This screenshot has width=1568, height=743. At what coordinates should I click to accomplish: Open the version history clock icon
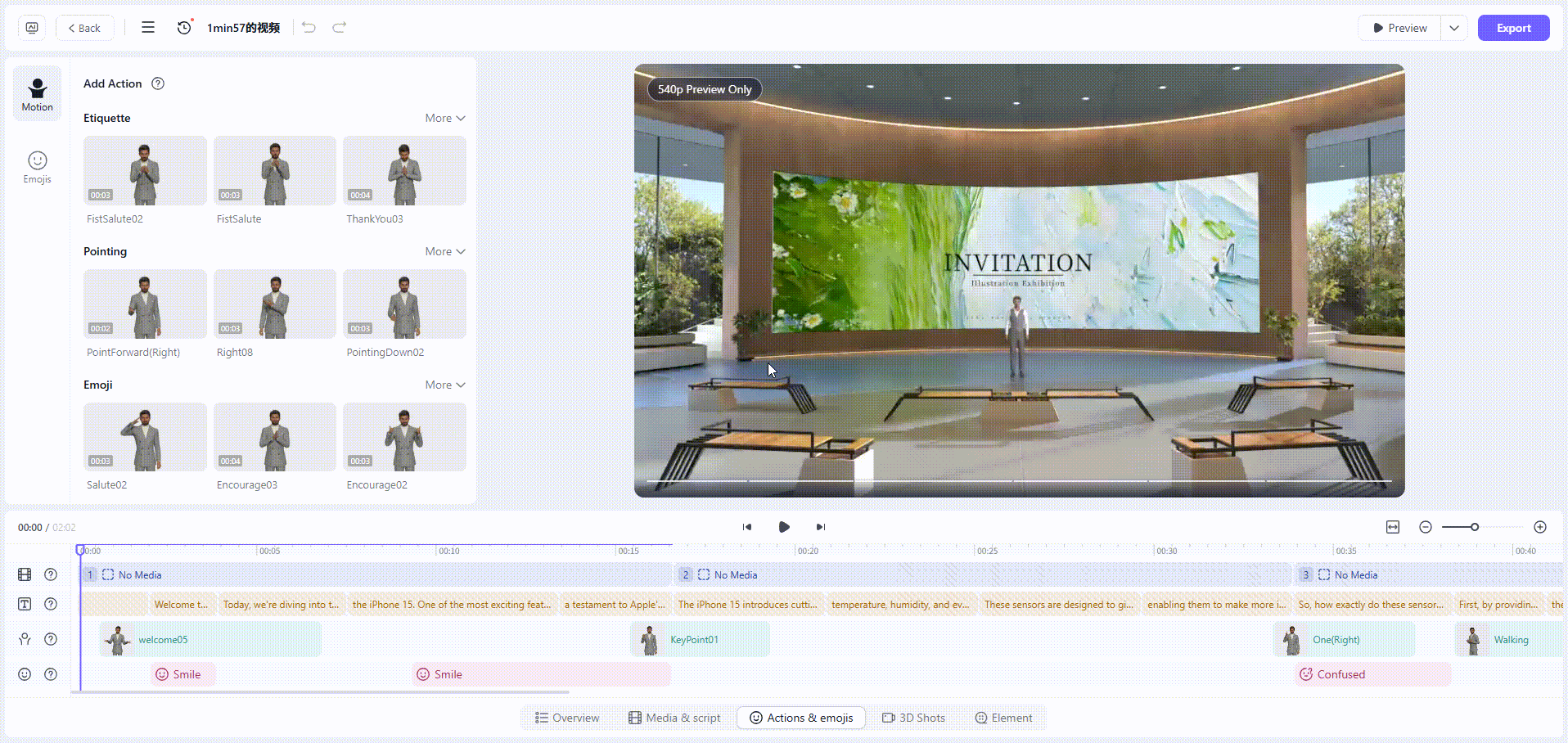pyautogui.click(x=184, y=28)
